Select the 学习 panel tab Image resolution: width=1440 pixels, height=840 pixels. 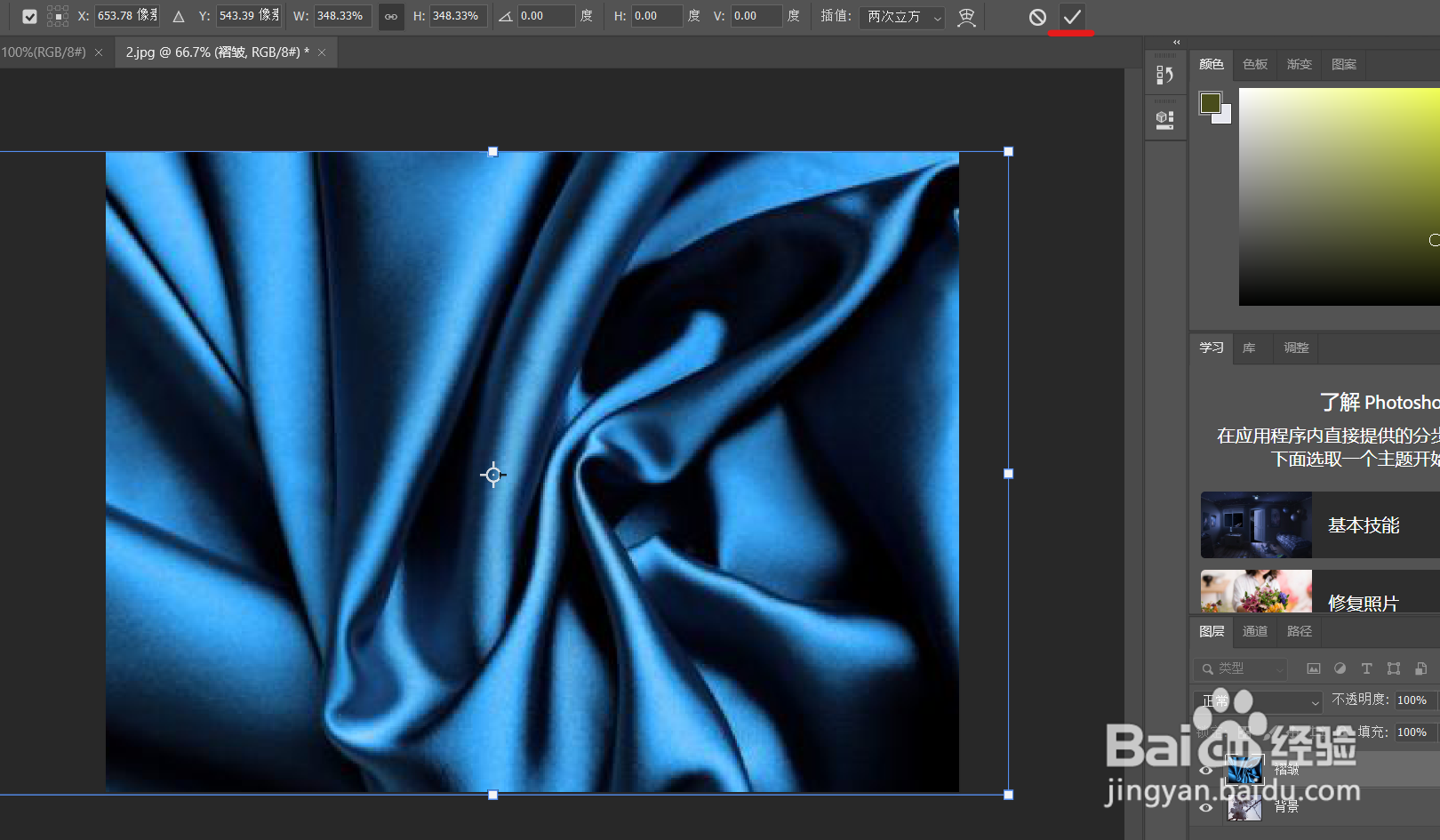1212,348
